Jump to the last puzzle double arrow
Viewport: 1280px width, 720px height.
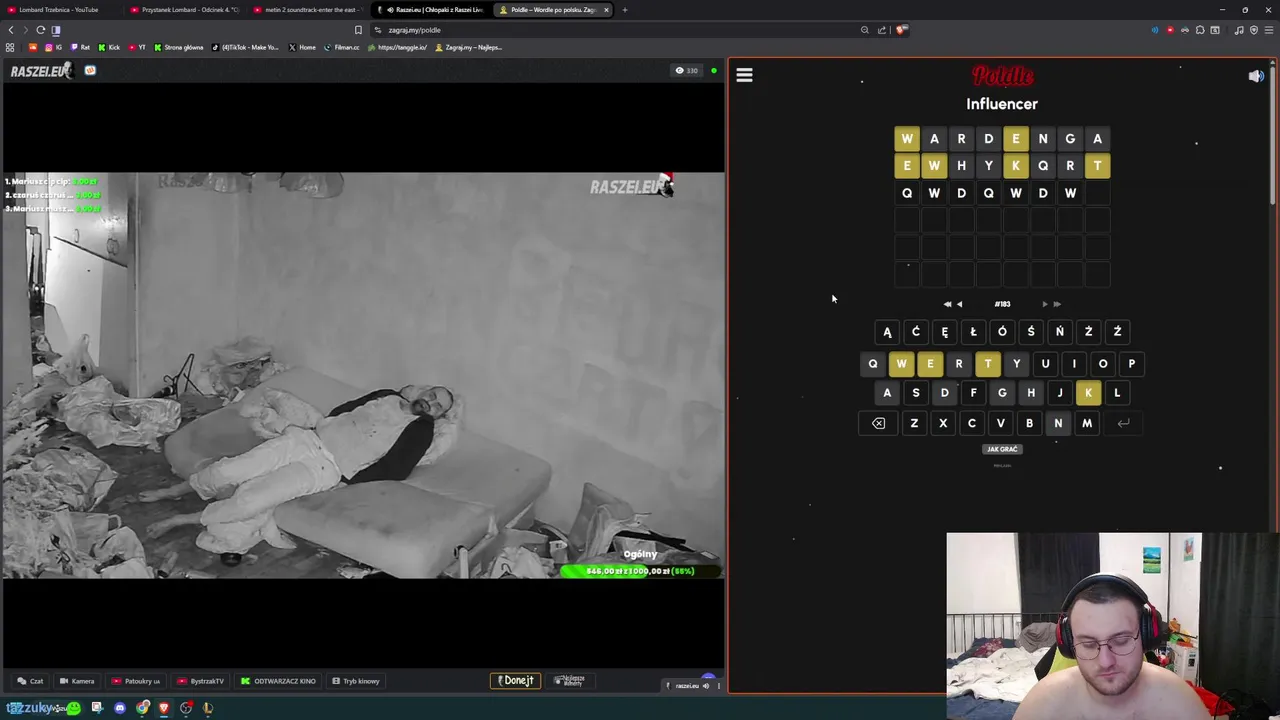click(1057, 304)
